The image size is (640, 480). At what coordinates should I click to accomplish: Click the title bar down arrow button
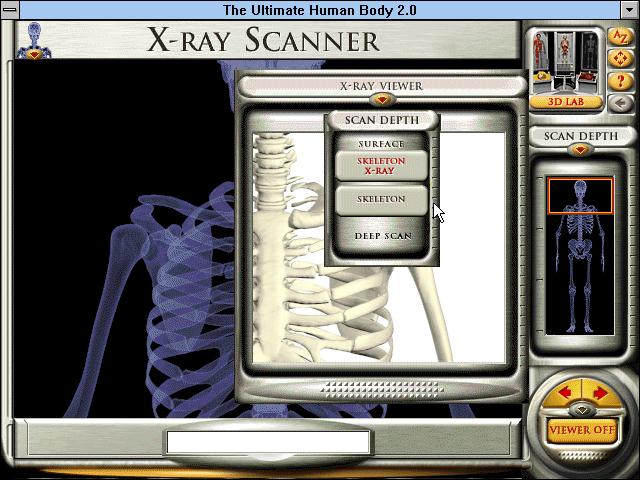pos(630,9)
